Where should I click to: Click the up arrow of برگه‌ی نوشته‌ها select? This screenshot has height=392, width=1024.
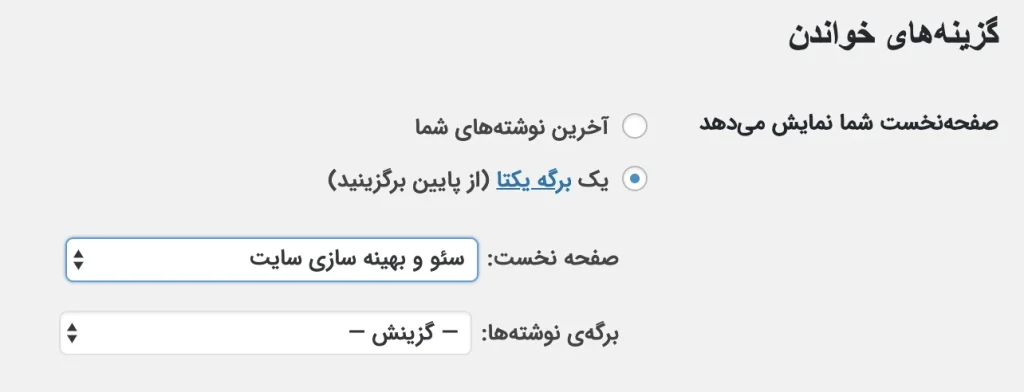point(72,327)
